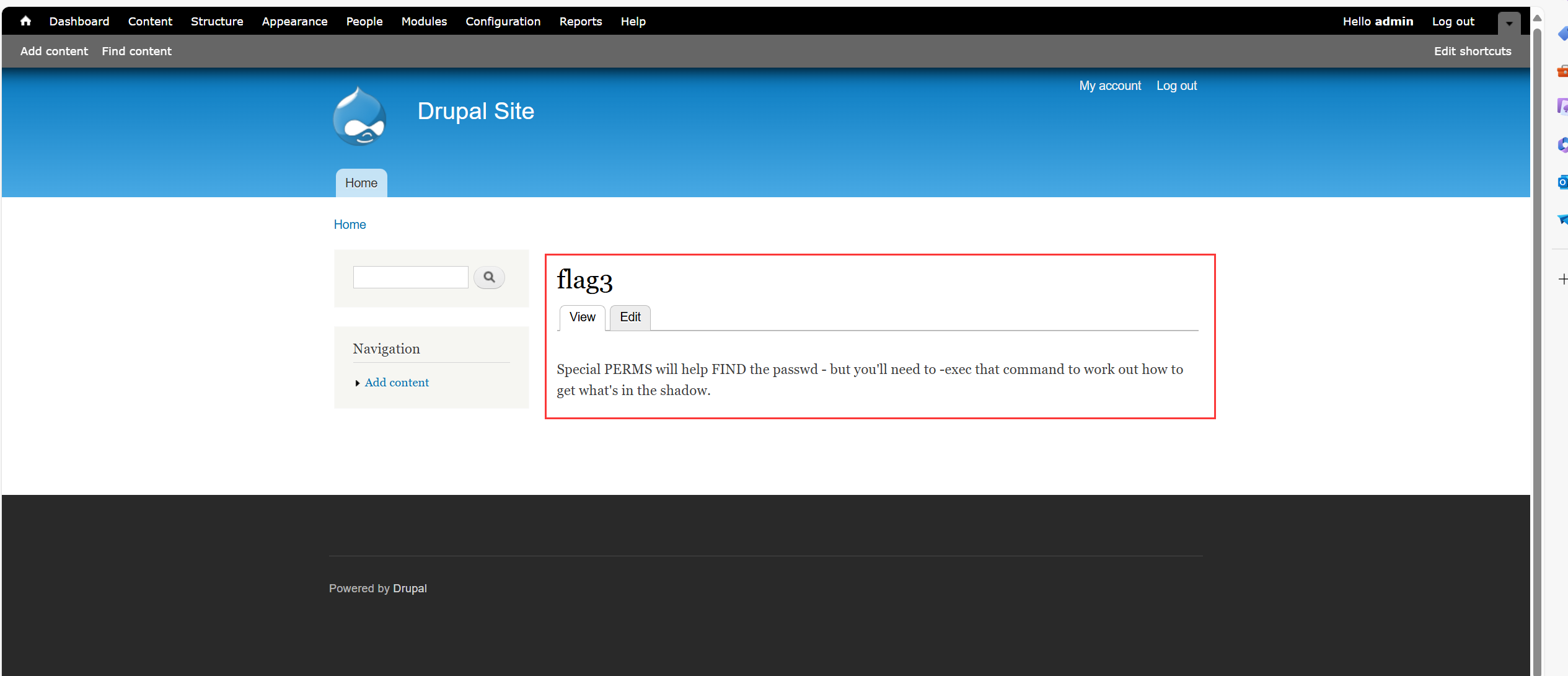Click the Drupal drop logo
The image size is (1568, 676).
pos(359,117)
